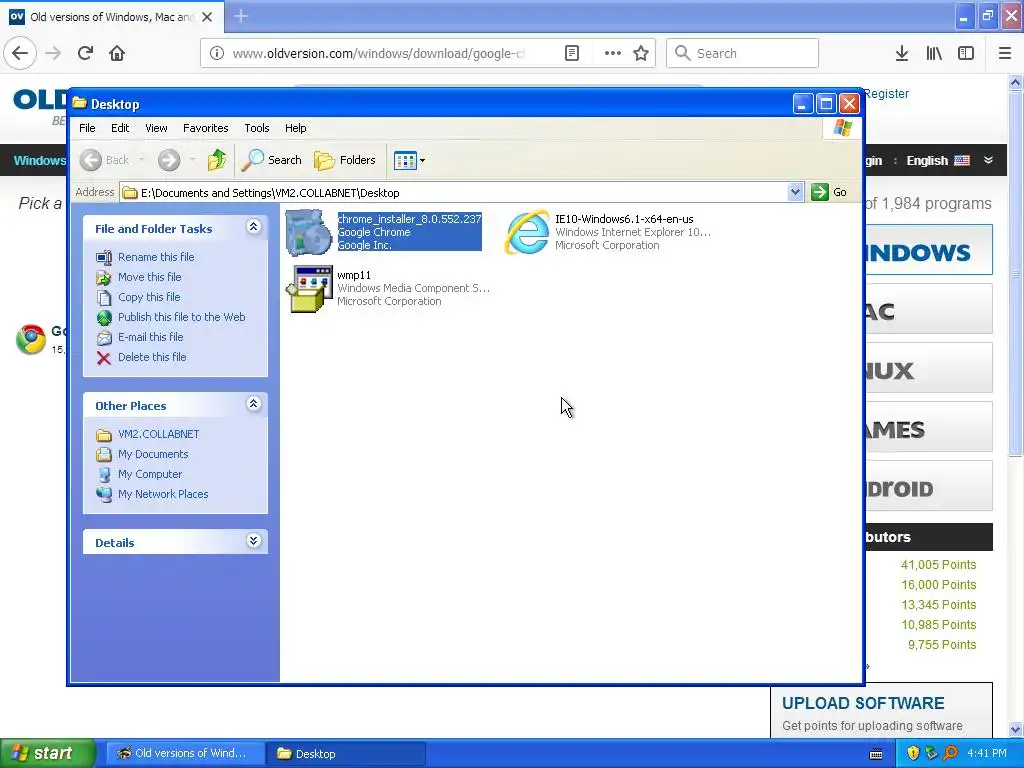Click Move this file task
Image resolution: width=1024 pixels, height=768 pixels.
(150, 277)
